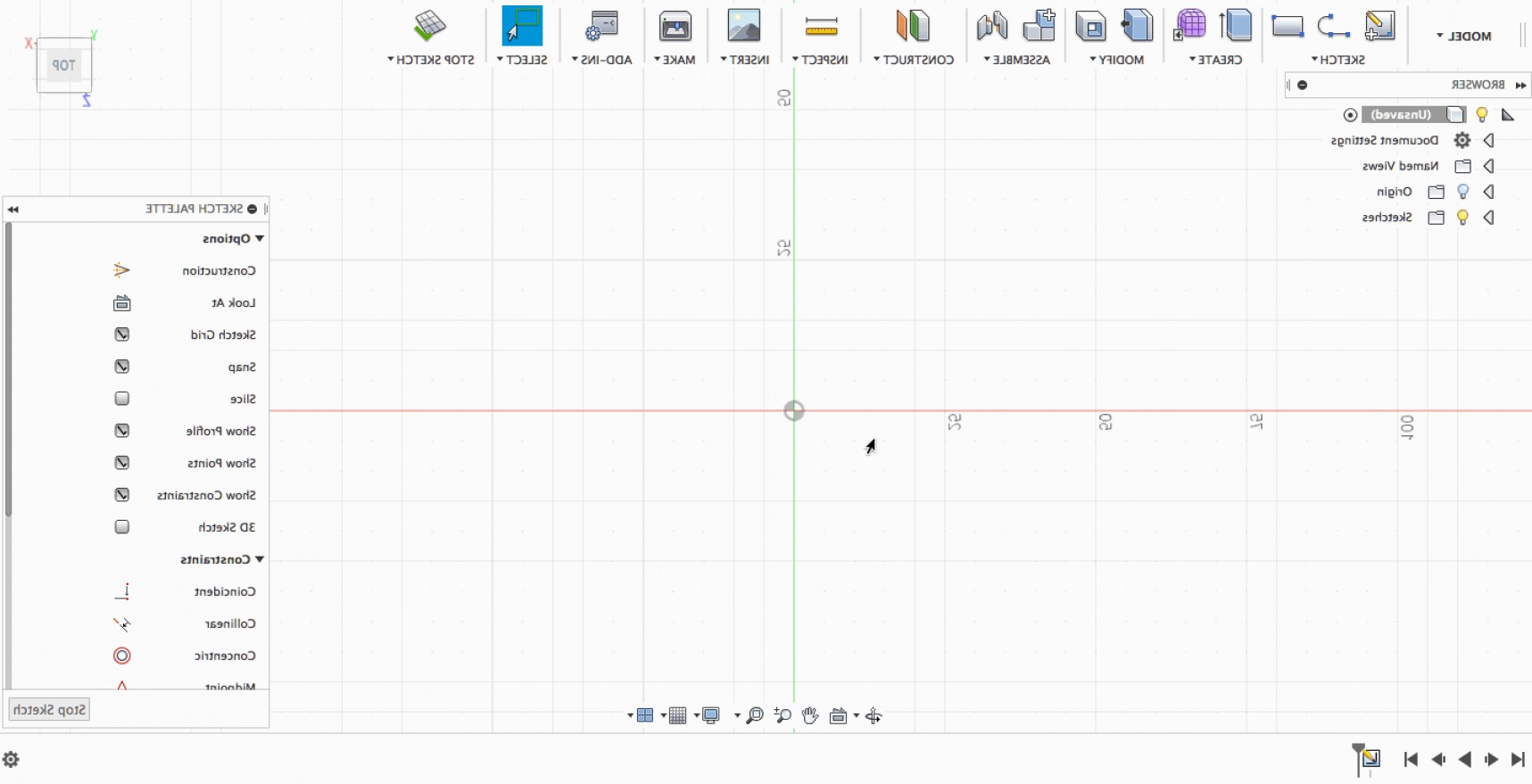Viewport: 1532px width, 784px height.
Task: Collapse the Sketch Palette with double arrows
Action: (x=12, y=210)
